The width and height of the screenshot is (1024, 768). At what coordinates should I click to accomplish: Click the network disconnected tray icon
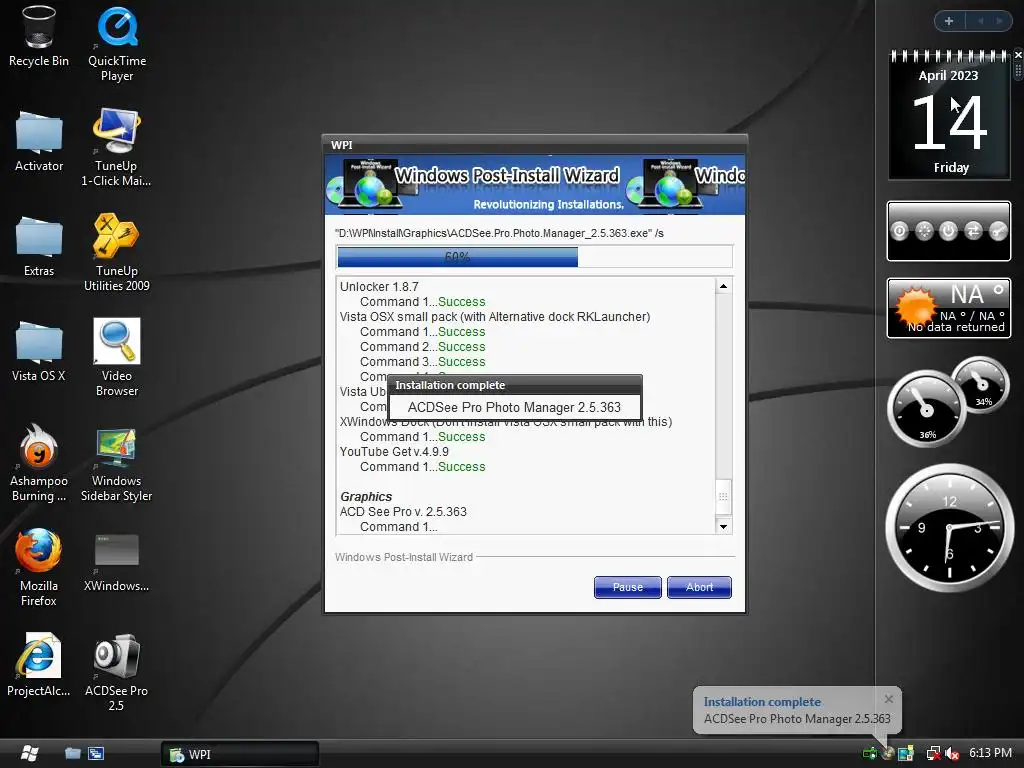(934, 754)
